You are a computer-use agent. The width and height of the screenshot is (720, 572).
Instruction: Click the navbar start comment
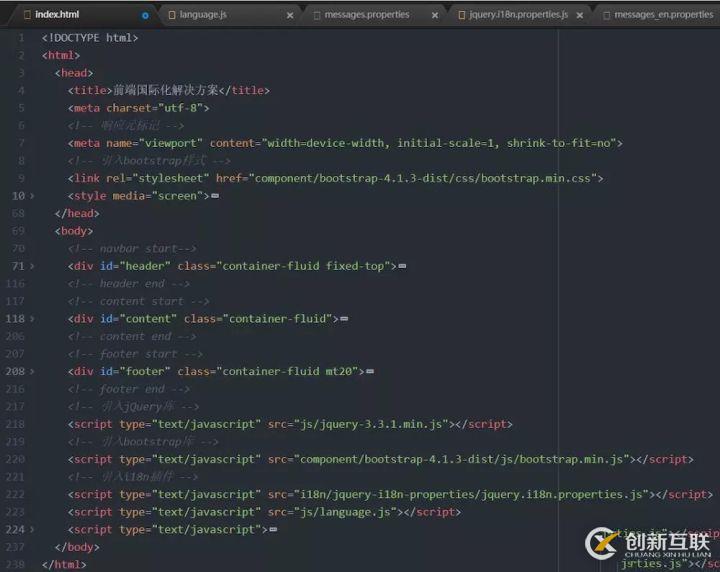[132, 249]
